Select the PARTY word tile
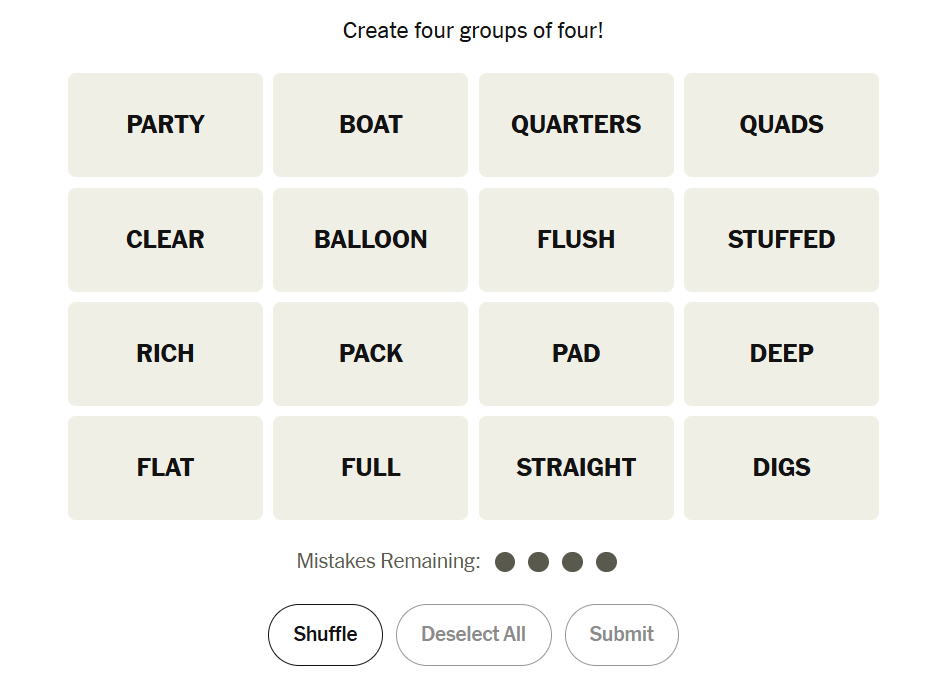 (x=165, y=125)
